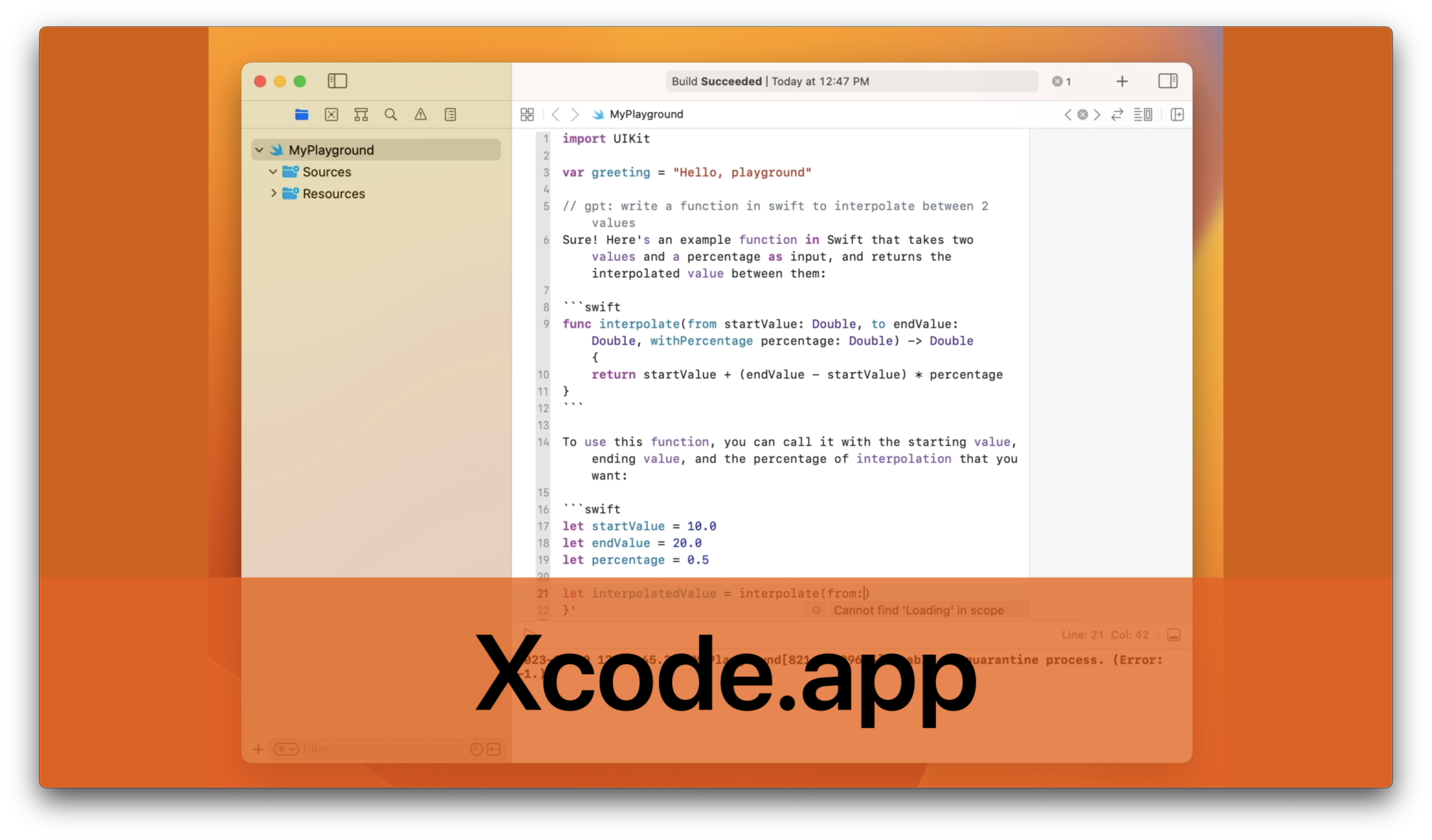Click line 1 'import UIKit'
The image size is (1432, 840).
(606, 139)
